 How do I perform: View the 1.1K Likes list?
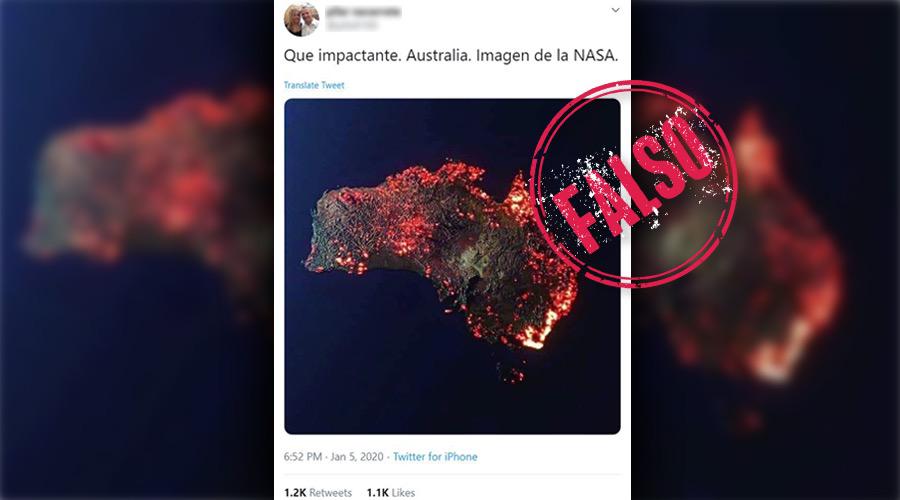pos(391,493)
